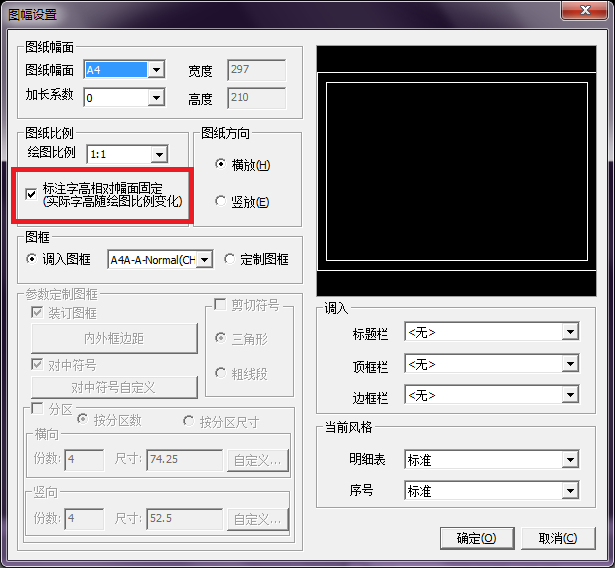This screenshot has height=568, width=615.
Task: Click the 确定(O) button
Action: [x=477, y=538]
